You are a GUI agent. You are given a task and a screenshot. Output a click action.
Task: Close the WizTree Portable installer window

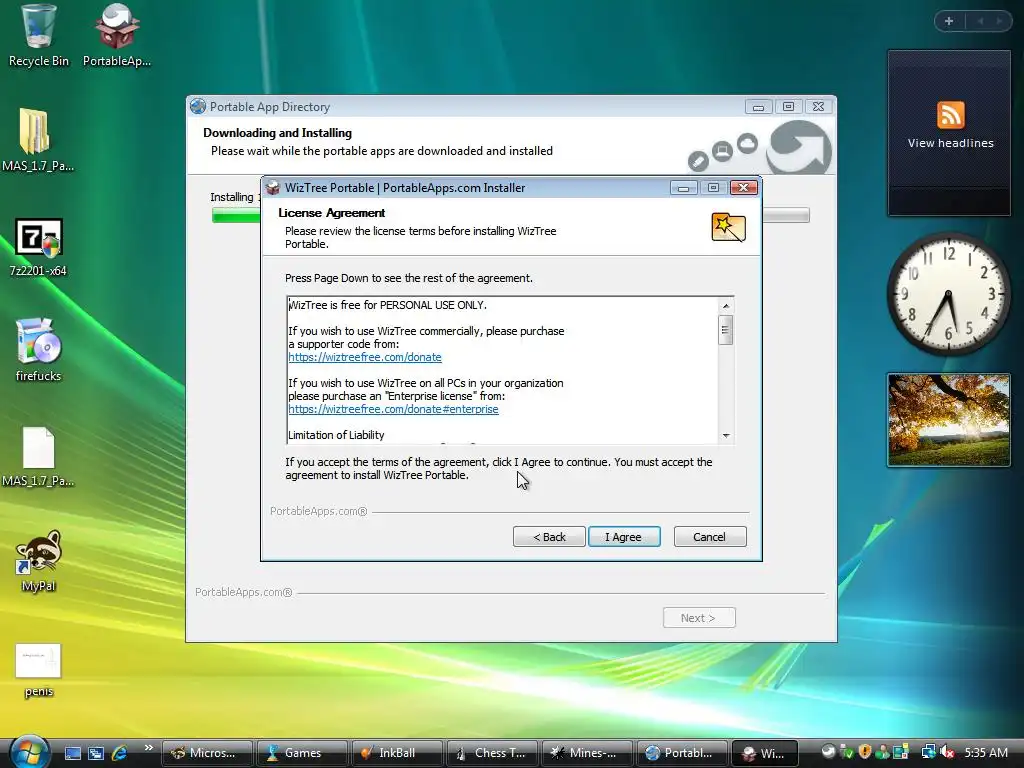coord(743,188)
